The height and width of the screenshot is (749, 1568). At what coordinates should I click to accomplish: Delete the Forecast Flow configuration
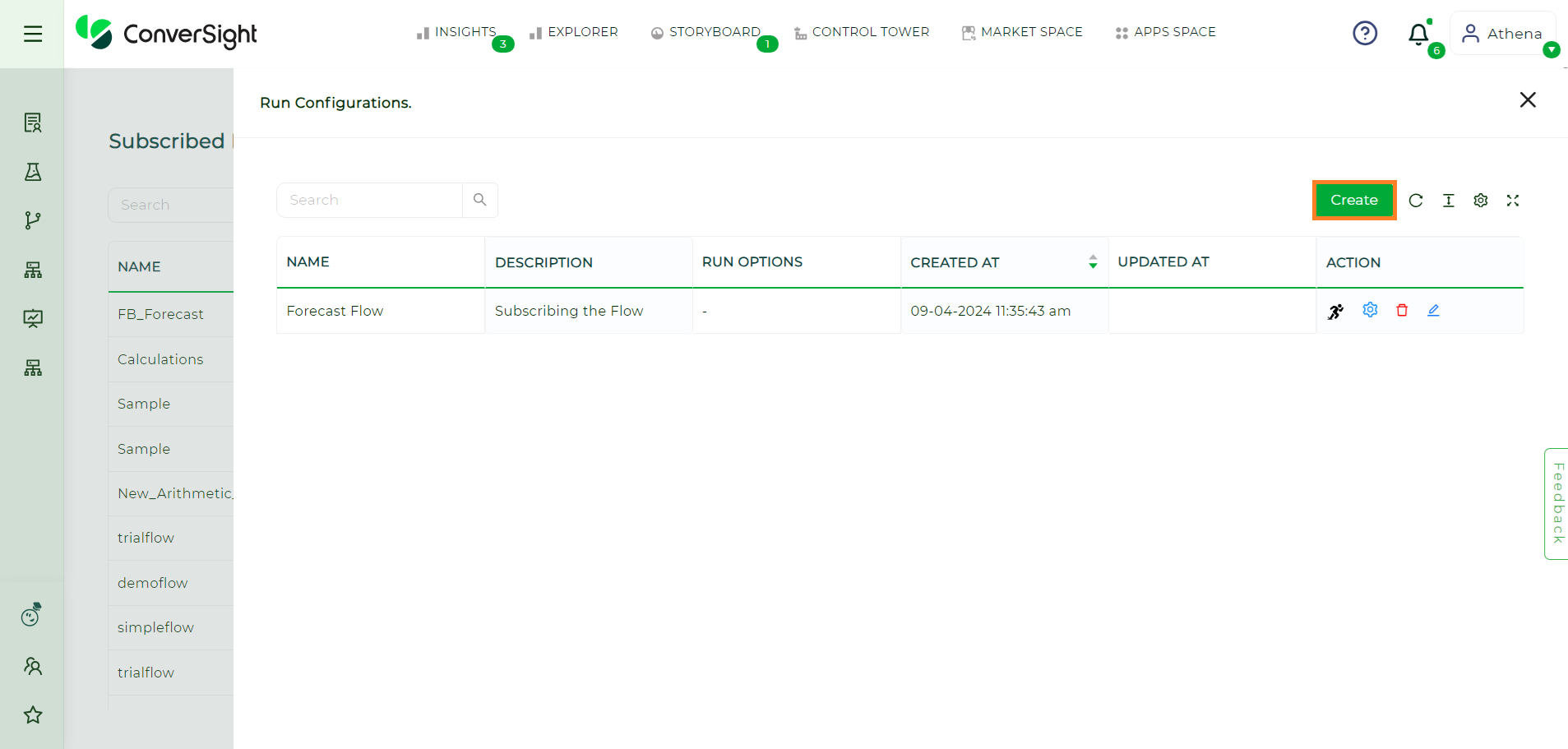click(1402, 310)
